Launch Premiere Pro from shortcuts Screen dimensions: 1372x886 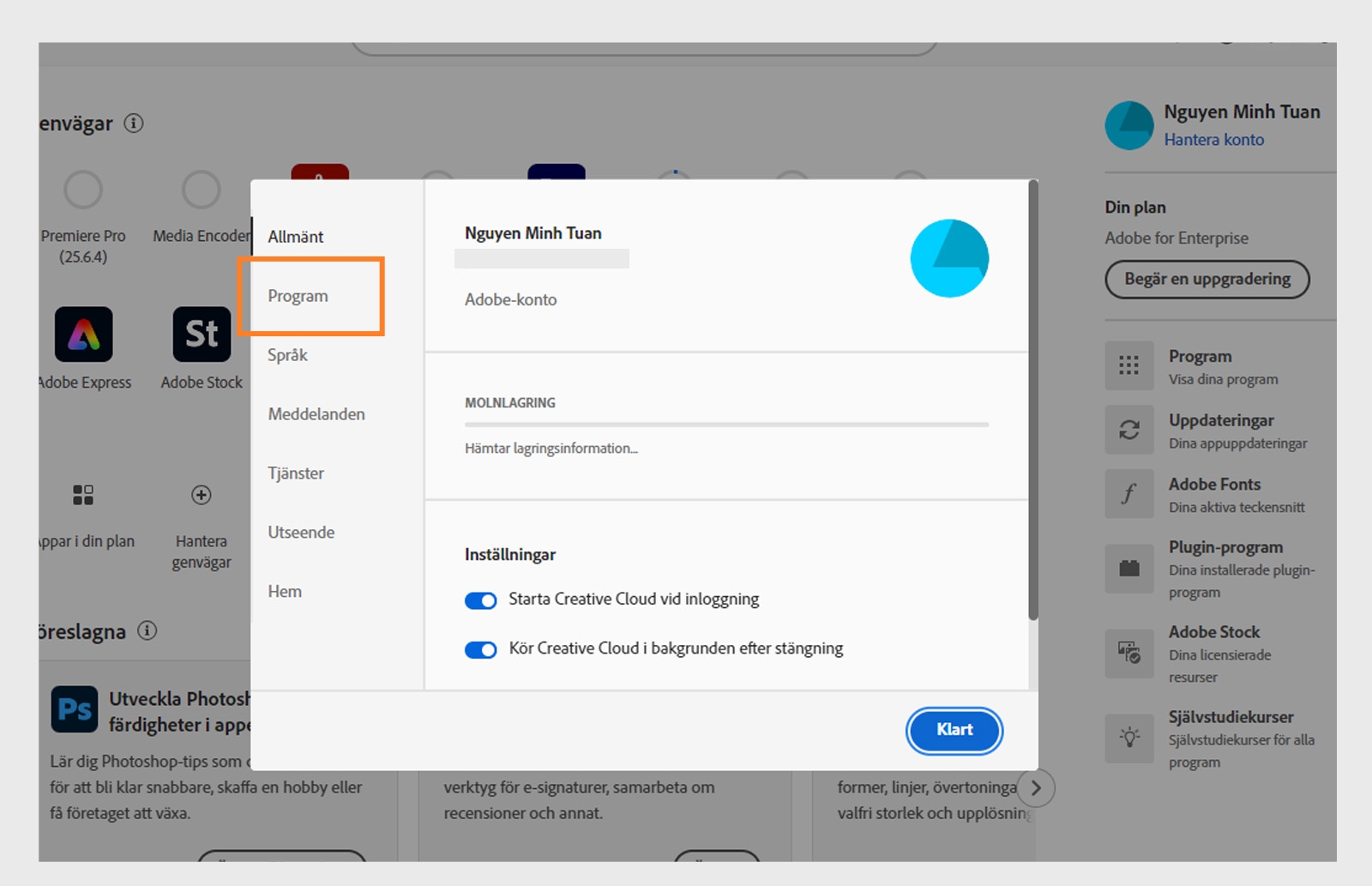click(x=83, y=190)
